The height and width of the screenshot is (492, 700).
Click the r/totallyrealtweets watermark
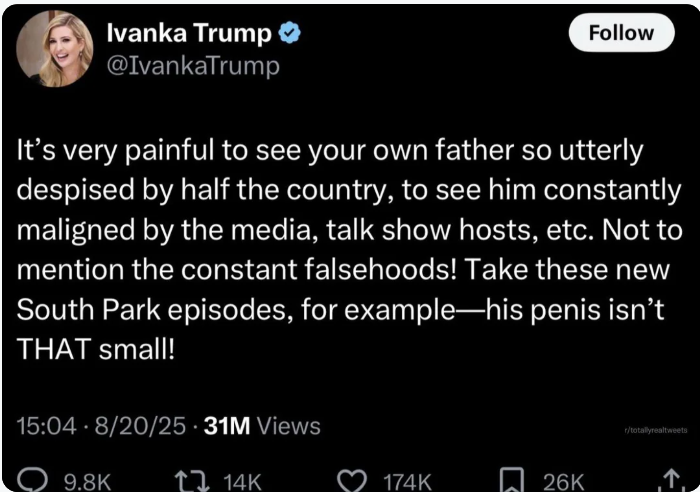[656, 430]
